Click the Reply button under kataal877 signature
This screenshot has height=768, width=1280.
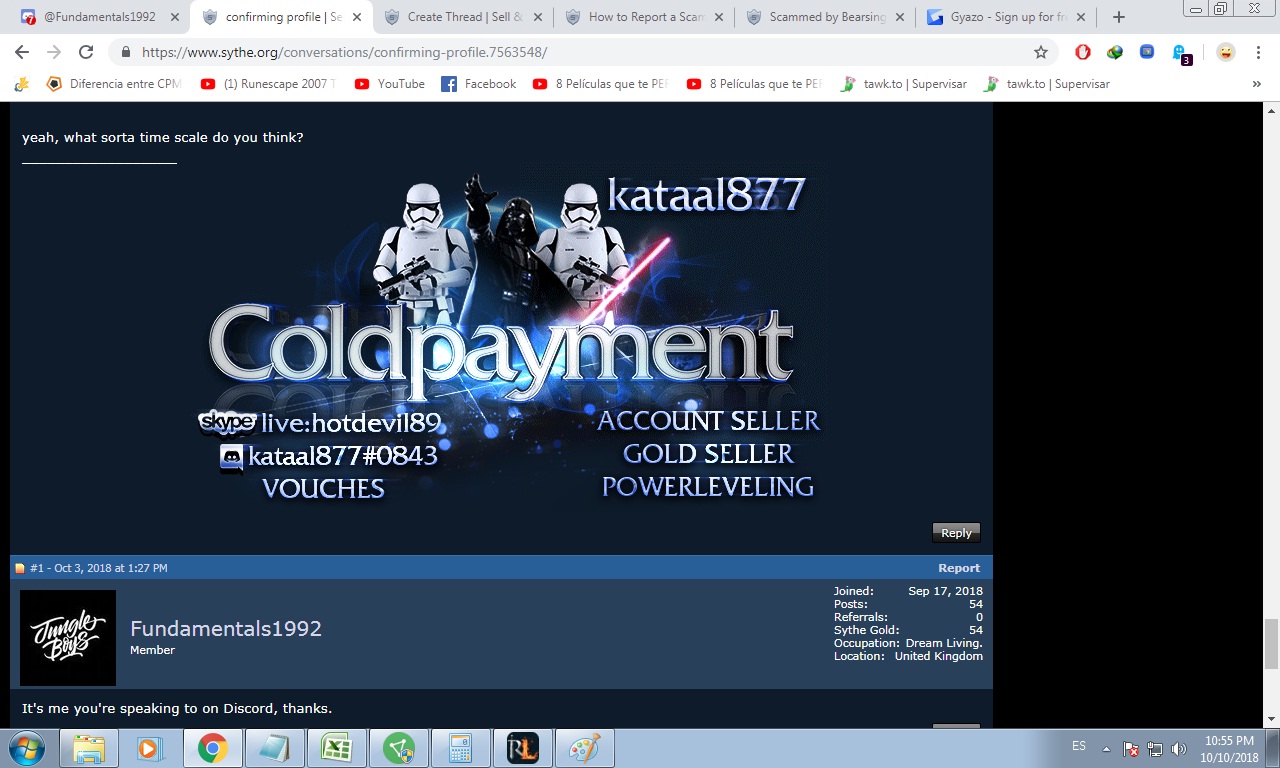click(x=956, y=533)
